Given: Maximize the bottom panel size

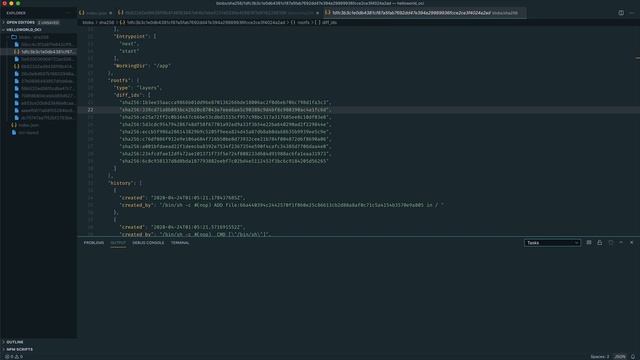Looking at the screenshot, I should point(621,242).
